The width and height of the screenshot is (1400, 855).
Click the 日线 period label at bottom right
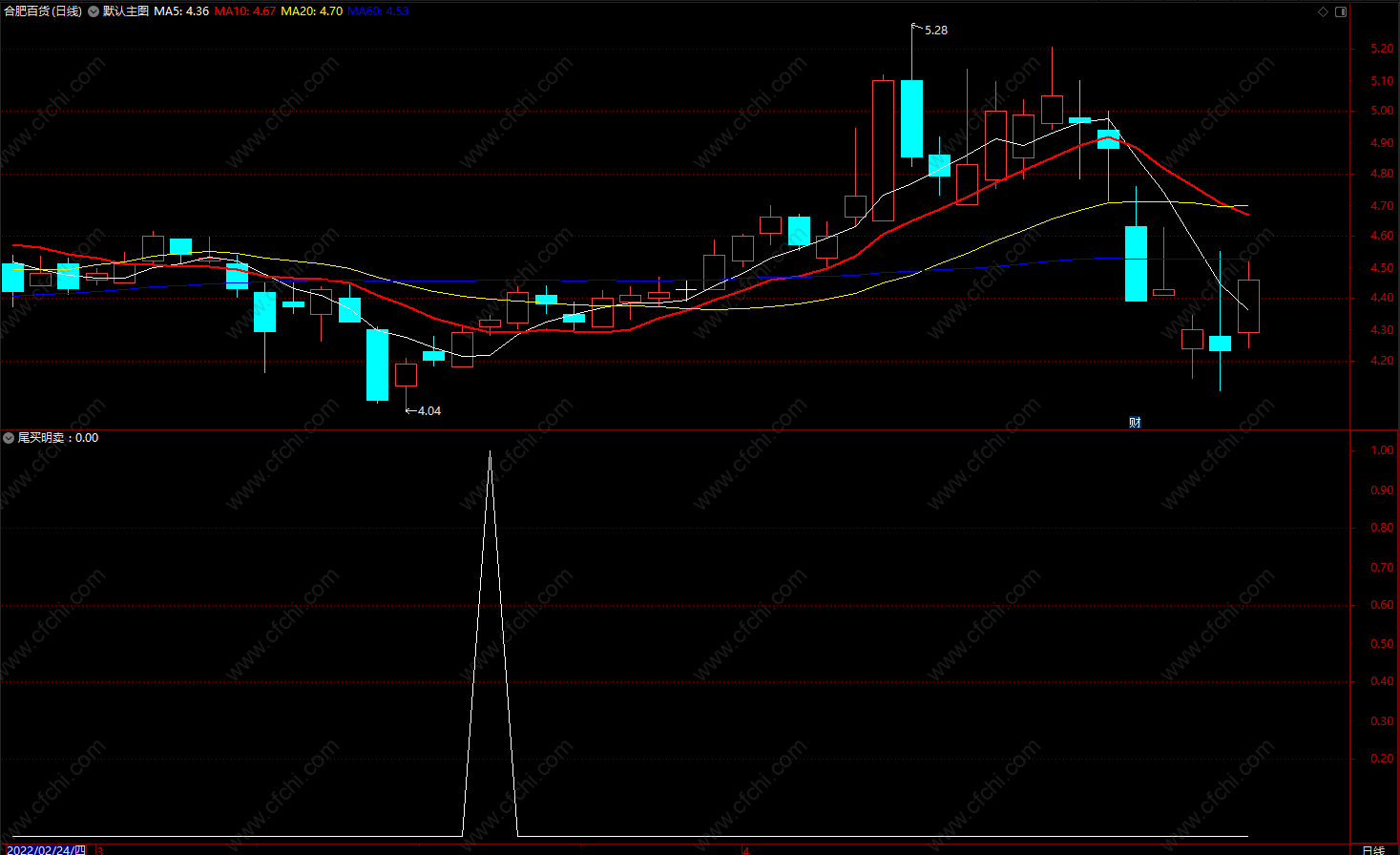click(x=1373, y=849)
